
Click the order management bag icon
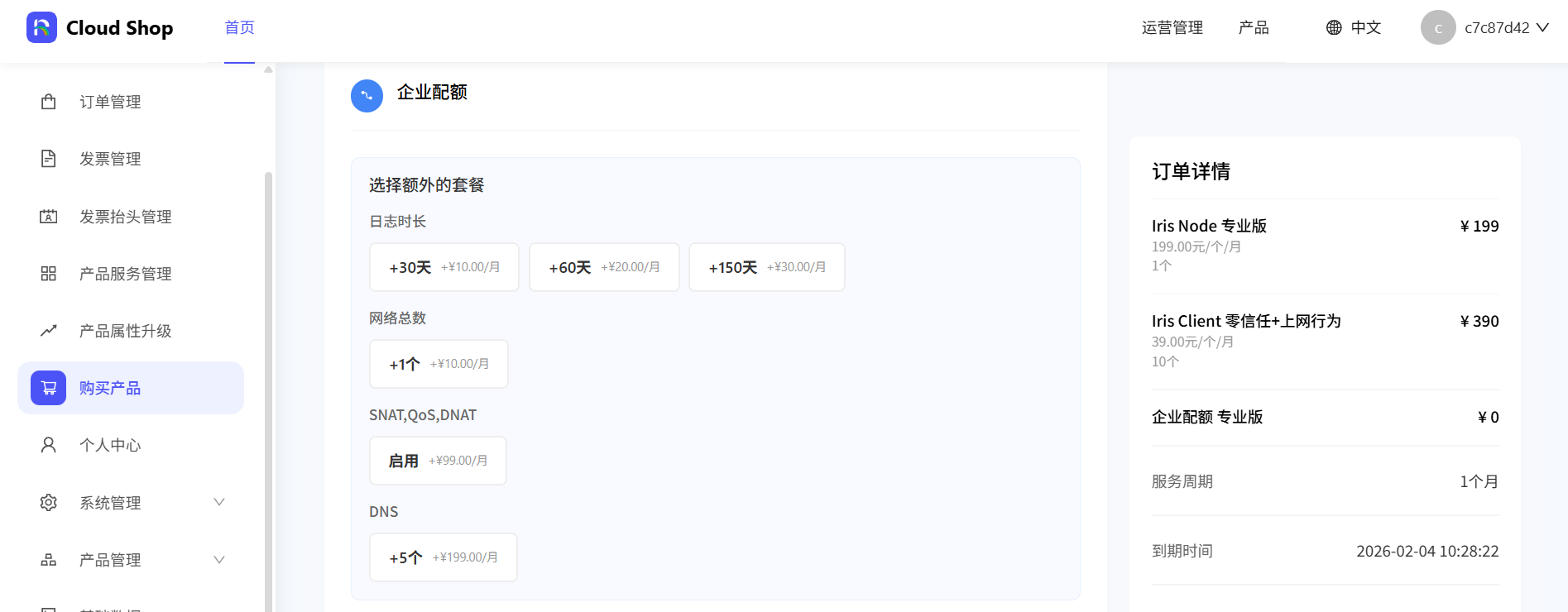pos(49,102)
